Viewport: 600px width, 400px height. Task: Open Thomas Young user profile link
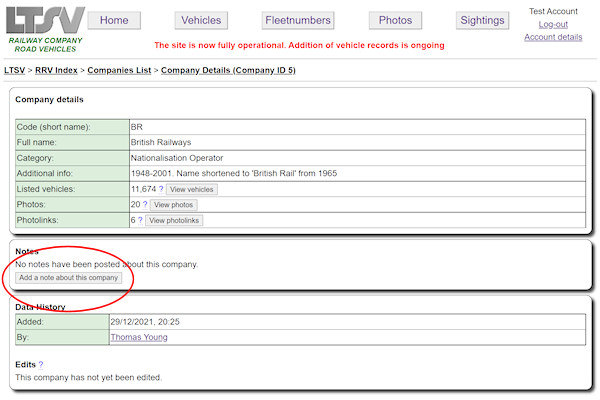[139, 337]
